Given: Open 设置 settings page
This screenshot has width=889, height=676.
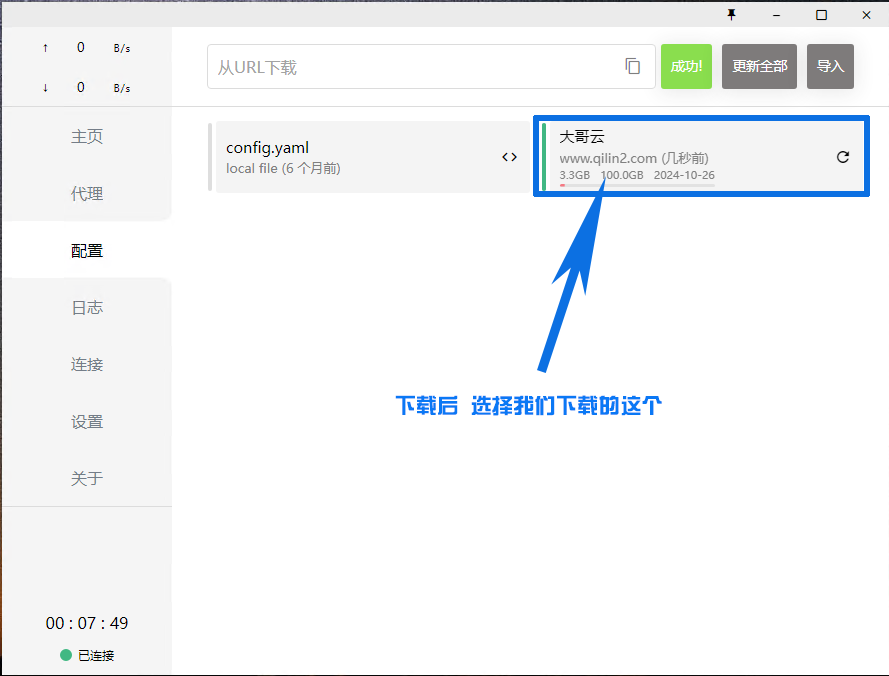Looking at the screenshot, I should (x=87, y=421).
